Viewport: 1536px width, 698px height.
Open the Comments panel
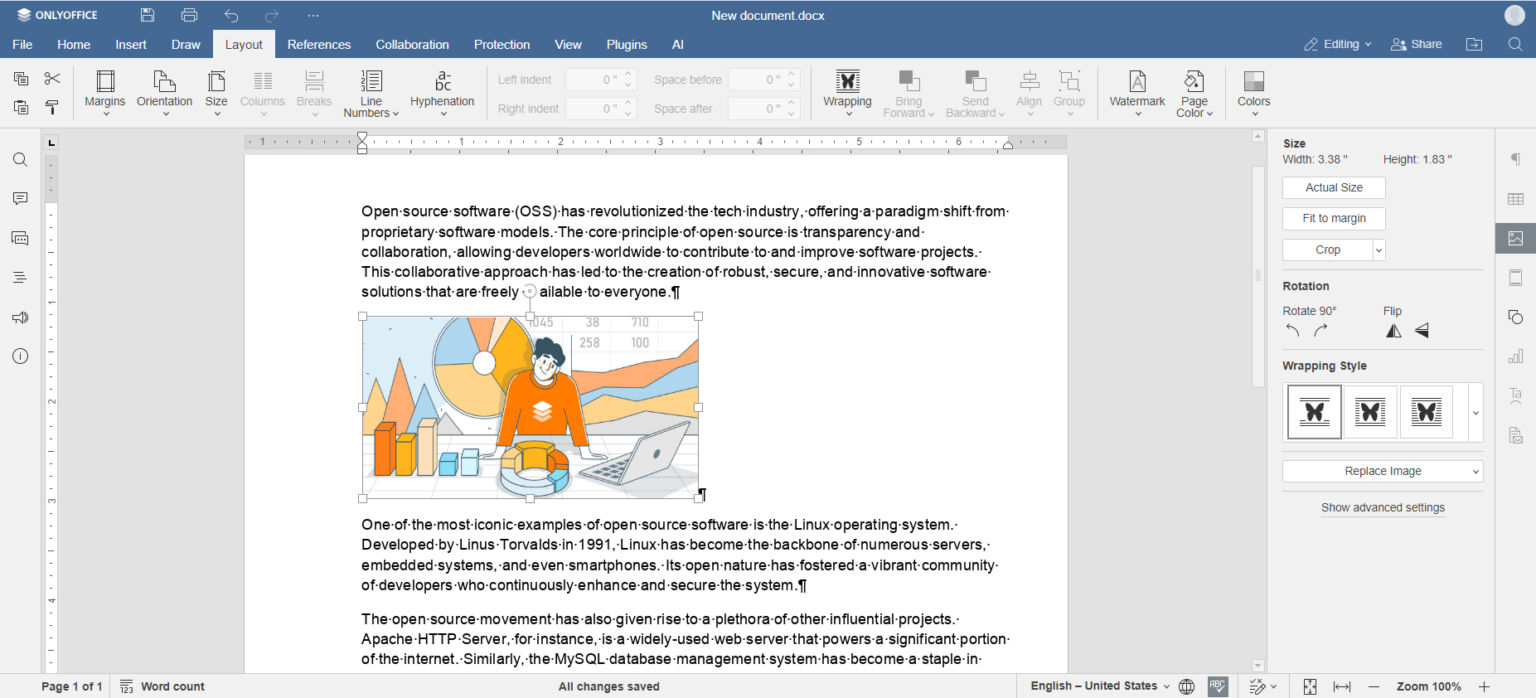19,198
